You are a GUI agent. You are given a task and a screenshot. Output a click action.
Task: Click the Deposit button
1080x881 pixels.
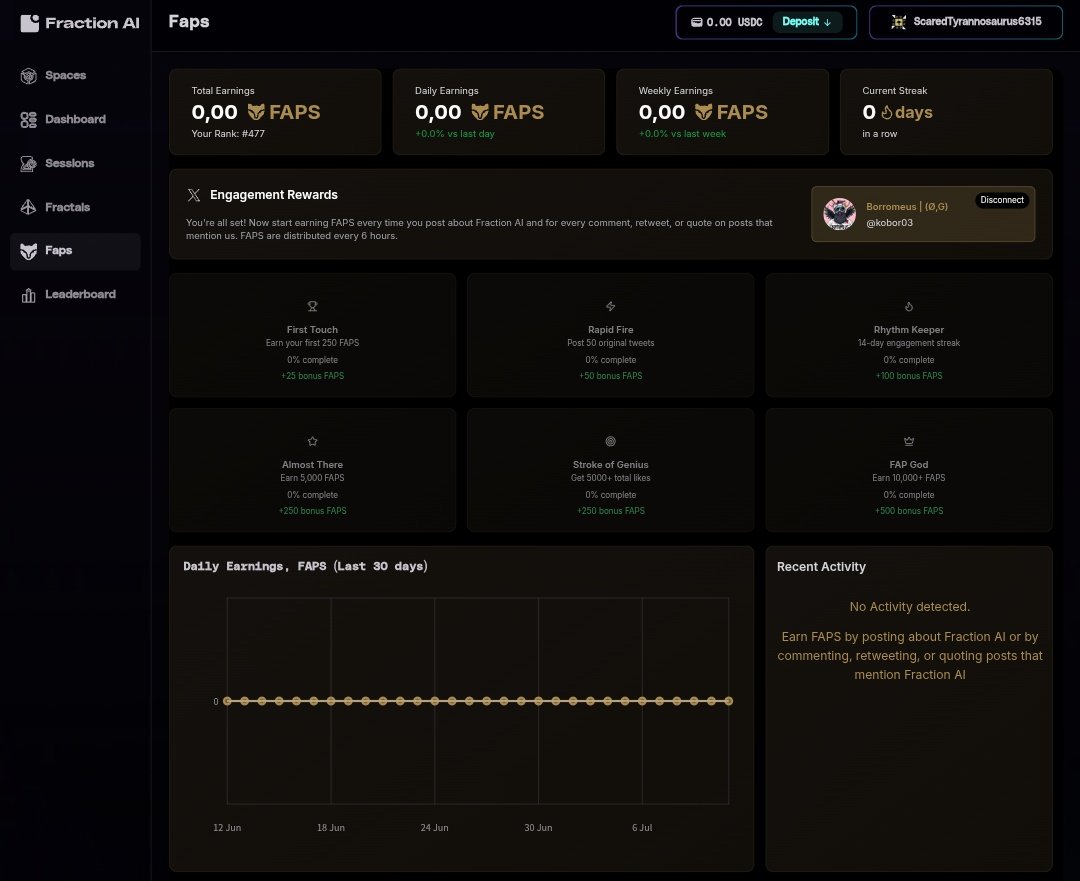point(807,22)
